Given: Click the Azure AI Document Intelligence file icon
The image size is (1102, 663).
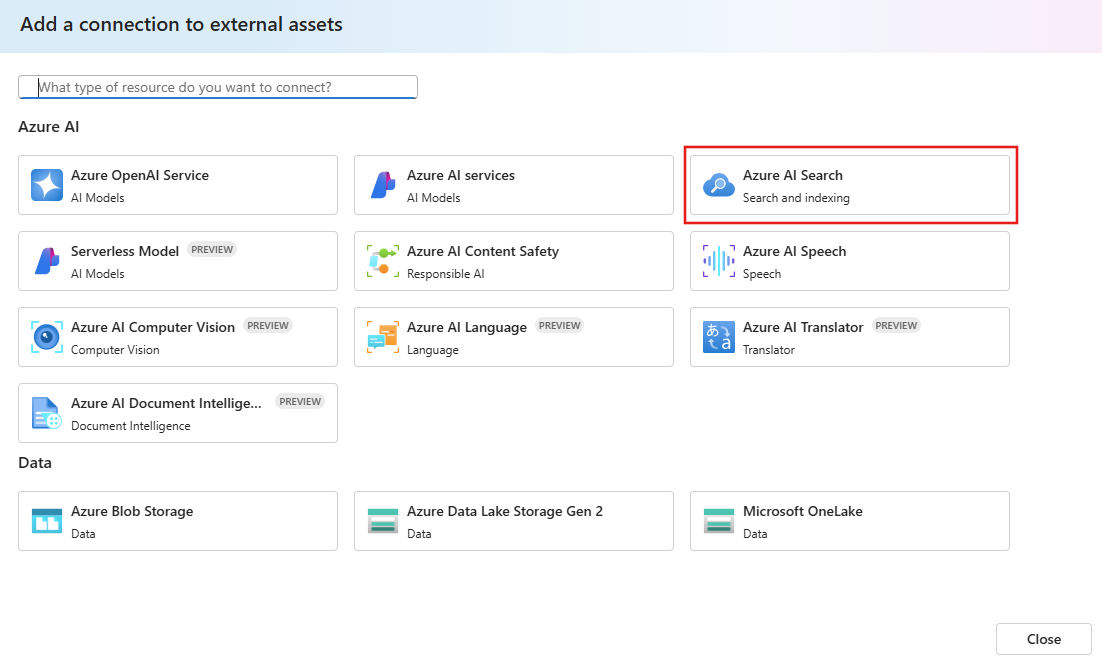Looking at the screenshot, I should coord(47,413).
